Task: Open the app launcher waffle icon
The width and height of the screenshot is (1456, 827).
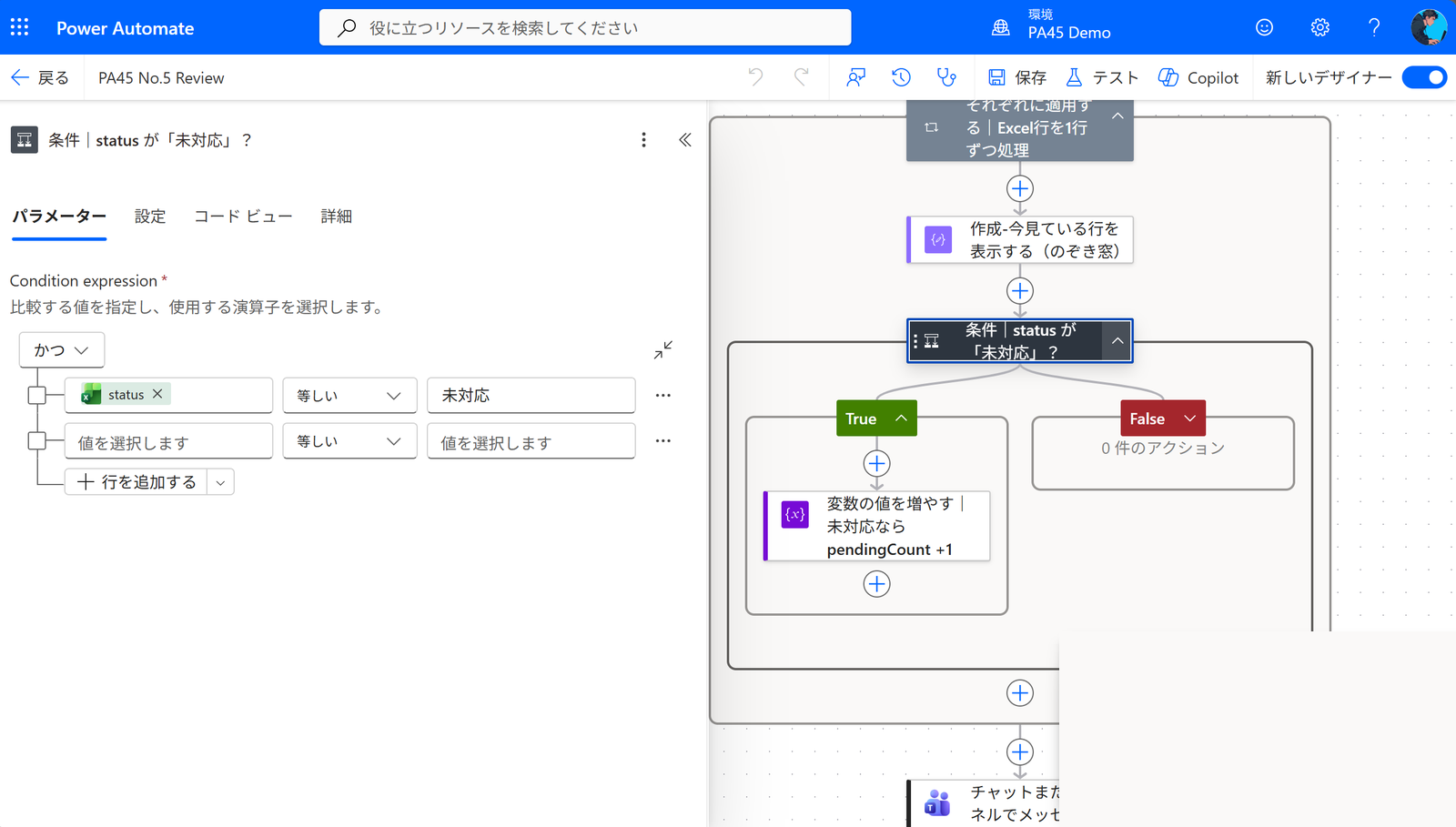Action: coord(19,27)
